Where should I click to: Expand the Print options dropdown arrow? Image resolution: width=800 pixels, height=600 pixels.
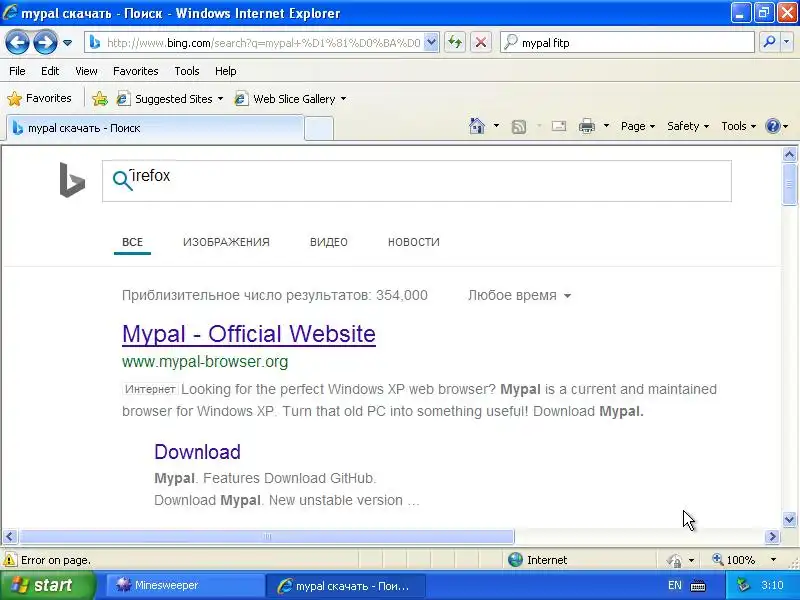(x=606, y=126)
